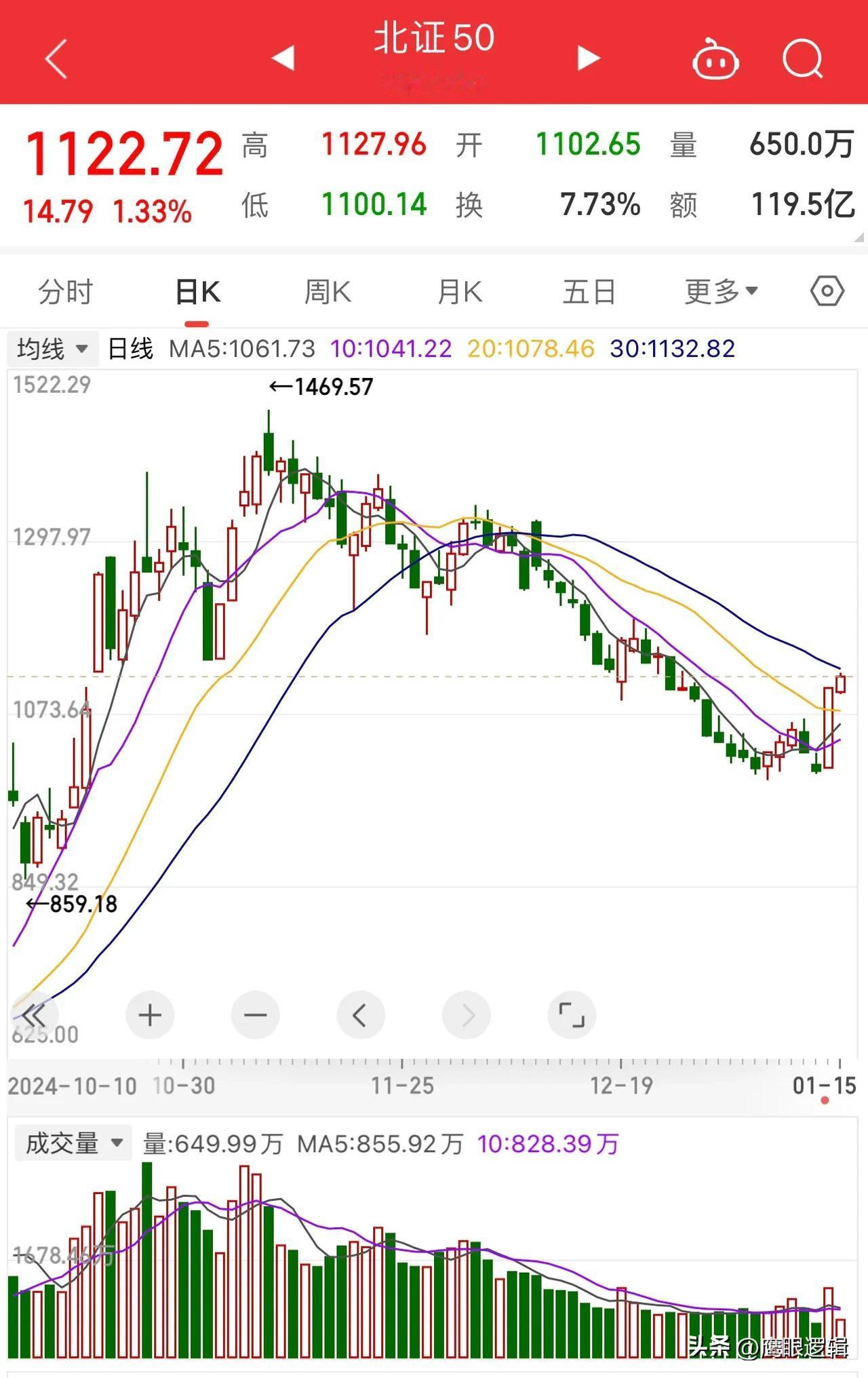Tap the 日线 label
Viewport: 868px width, 1378px height.
pyautogui.click(x=130, y=349)
